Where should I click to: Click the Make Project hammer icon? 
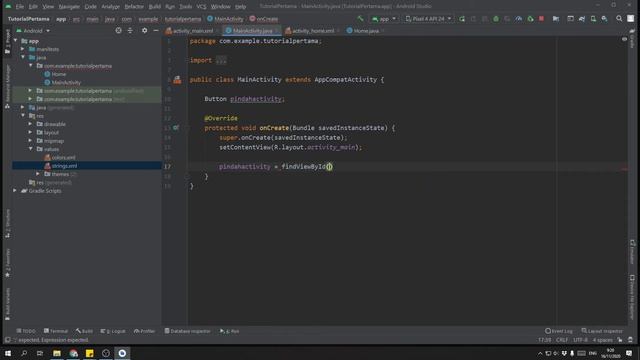pyautogui.click(x=360, y=19)
